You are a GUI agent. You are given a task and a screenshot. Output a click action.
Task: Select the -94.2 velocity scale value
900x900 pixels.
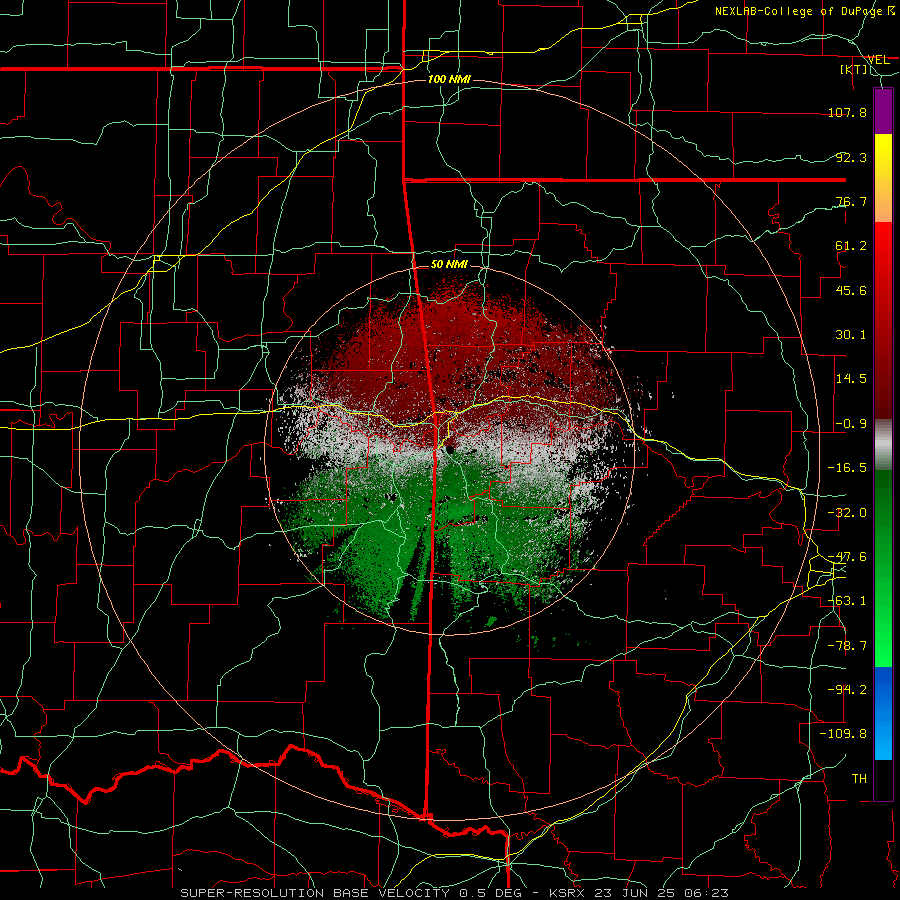tap(848, 690)
